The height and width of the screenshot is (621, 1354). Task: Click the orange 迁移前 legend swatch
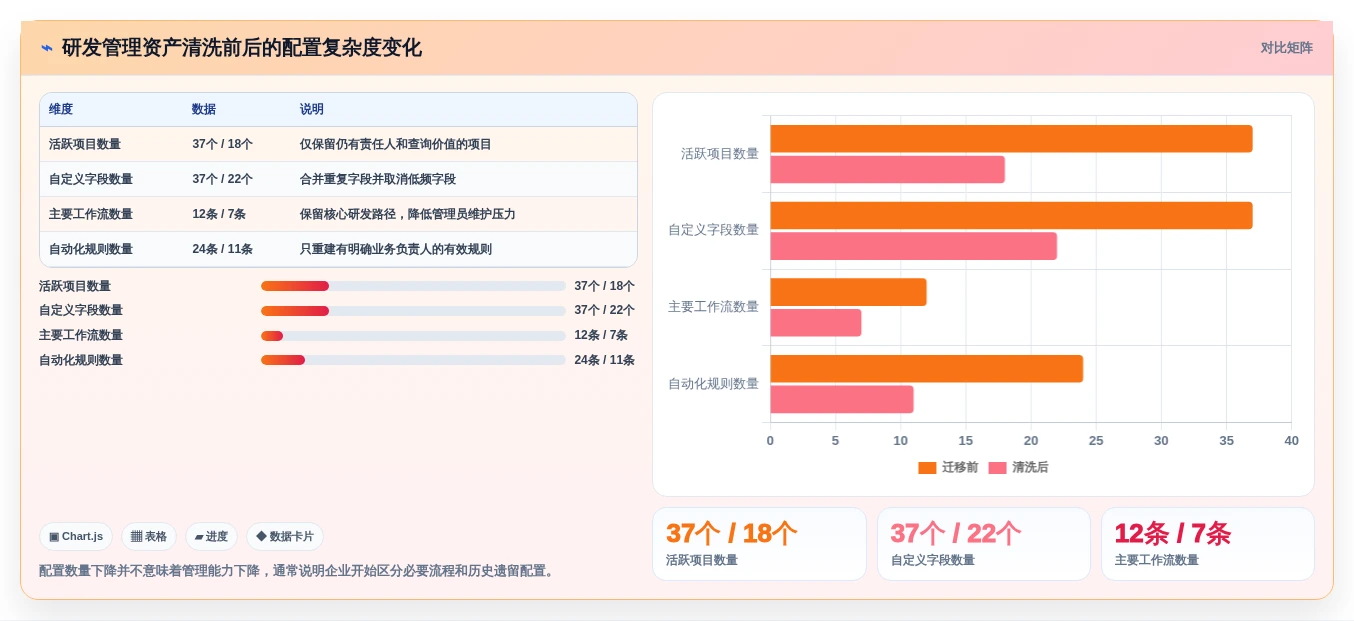point(927,467)
